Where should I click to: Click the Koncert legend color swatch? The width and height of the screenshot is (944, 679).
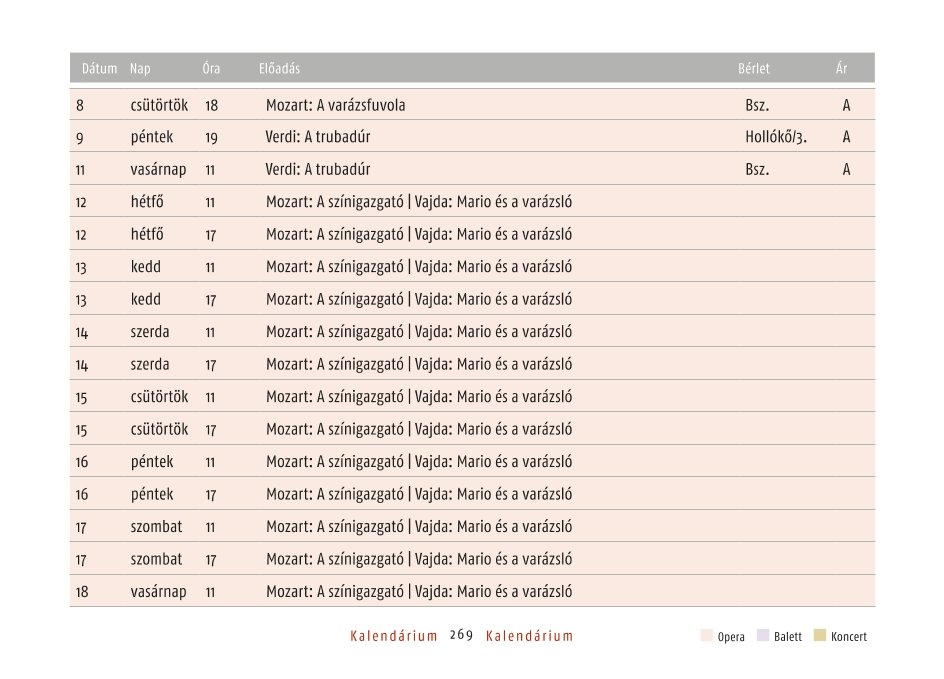coord(819,636)
